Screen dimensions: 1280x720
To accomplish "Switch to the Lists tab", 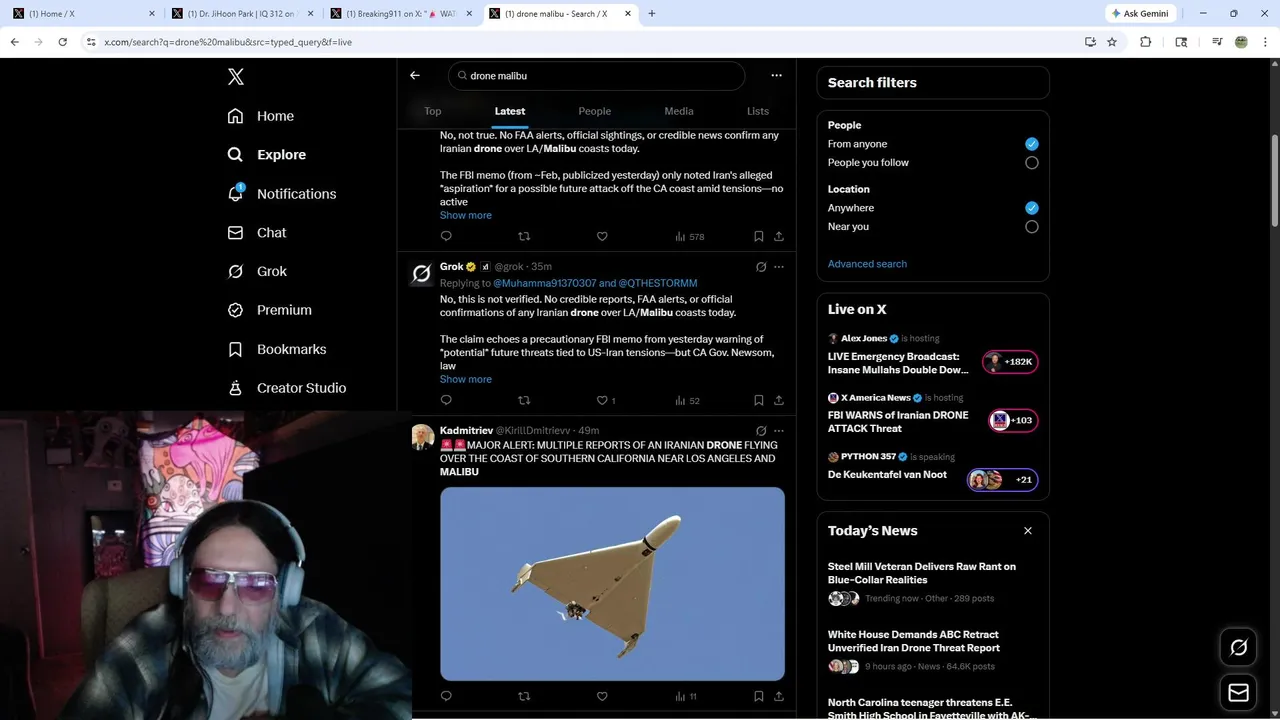I will point(758,111).
